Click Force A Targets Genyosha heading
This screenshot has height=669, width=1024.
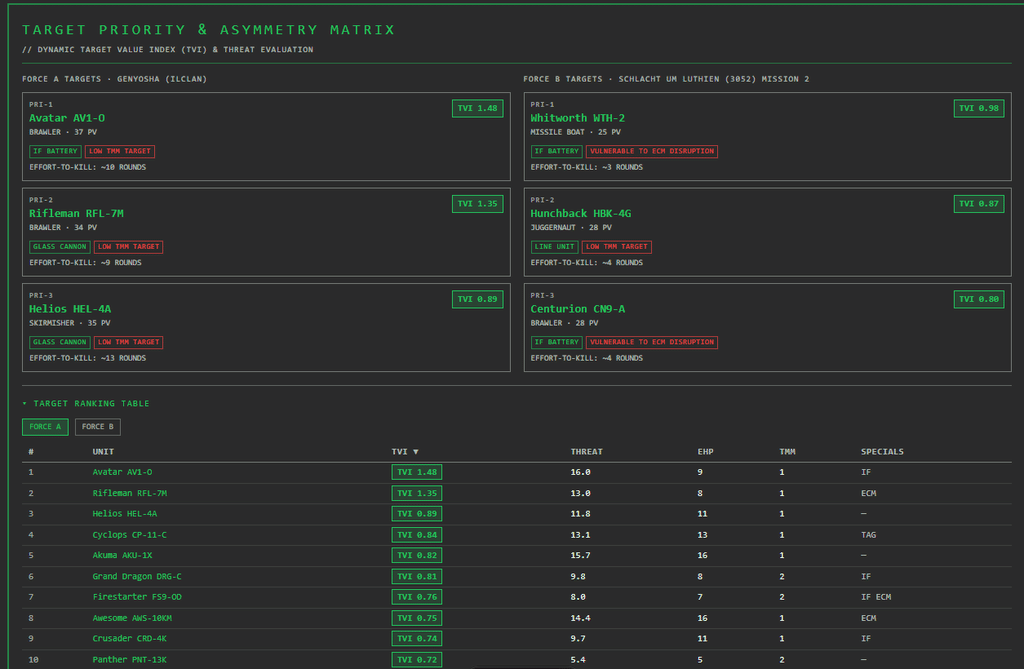[114, 79]
